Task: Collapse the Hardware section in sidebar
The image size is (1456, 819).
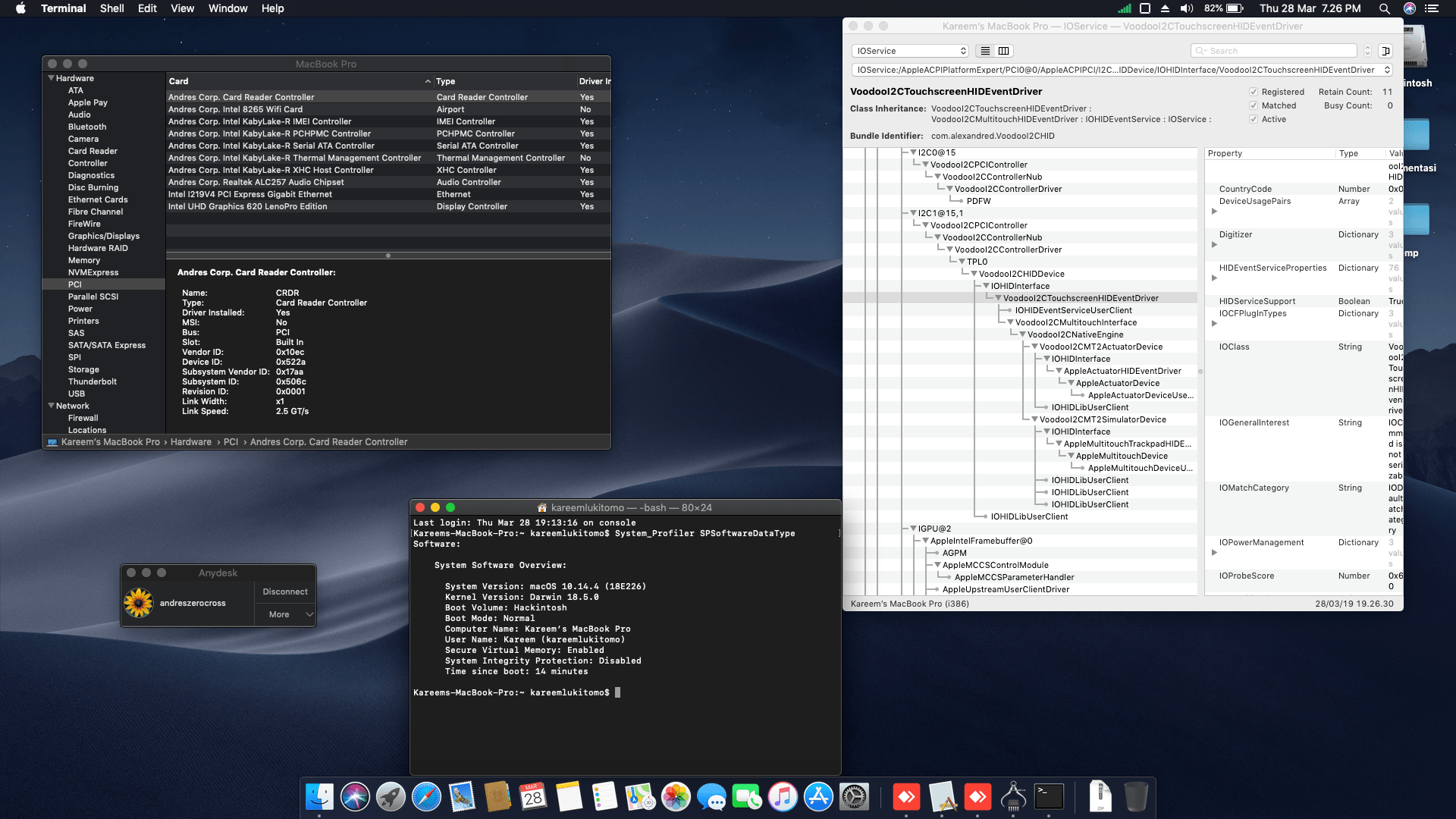Action: coord(51,78)
